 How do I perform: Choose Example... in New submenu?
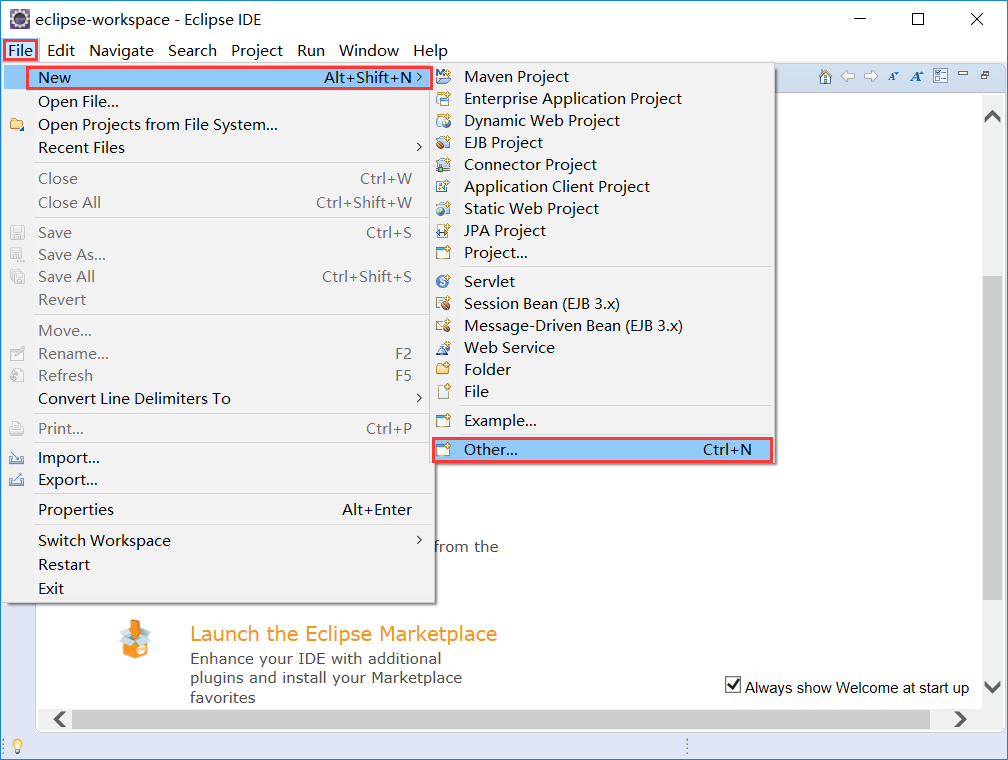tap(602, 421)
